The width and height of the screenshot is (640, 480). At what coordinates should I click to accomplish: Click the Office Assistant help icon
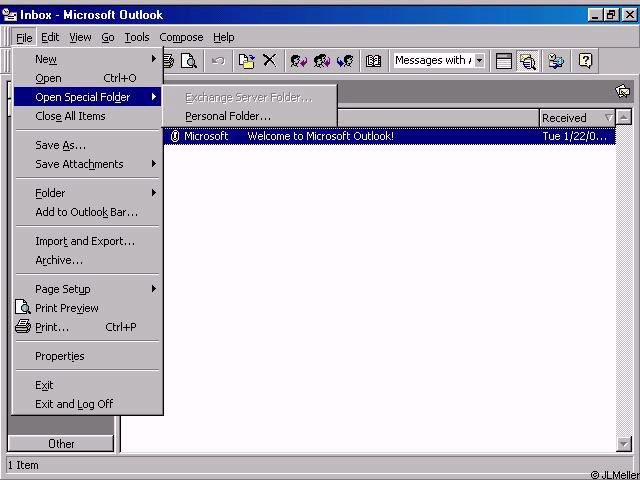point(585,61)
